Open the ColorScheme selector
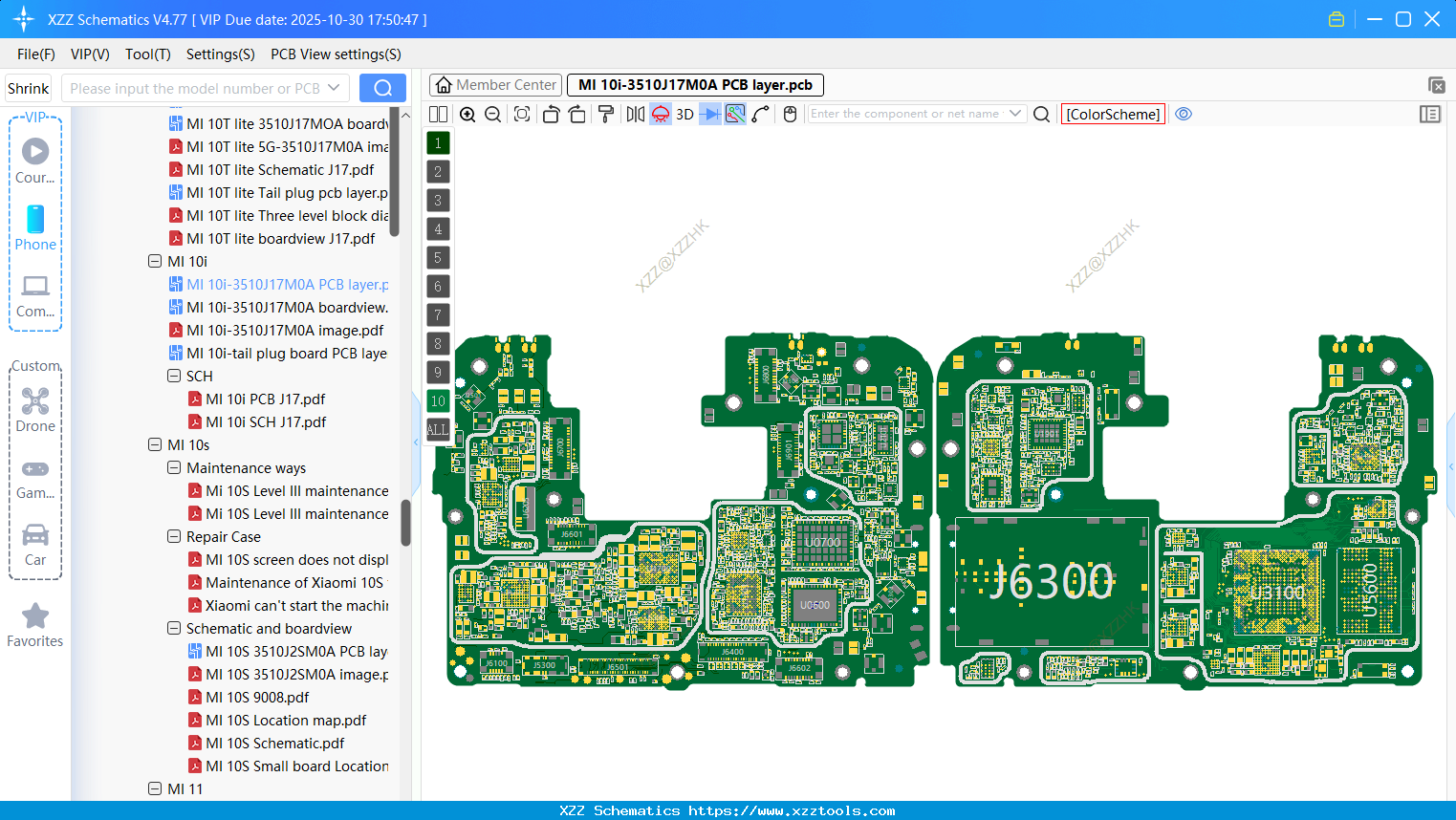Image resolution: width=1456 pixels, height=820 pixels. (1113, 114)
